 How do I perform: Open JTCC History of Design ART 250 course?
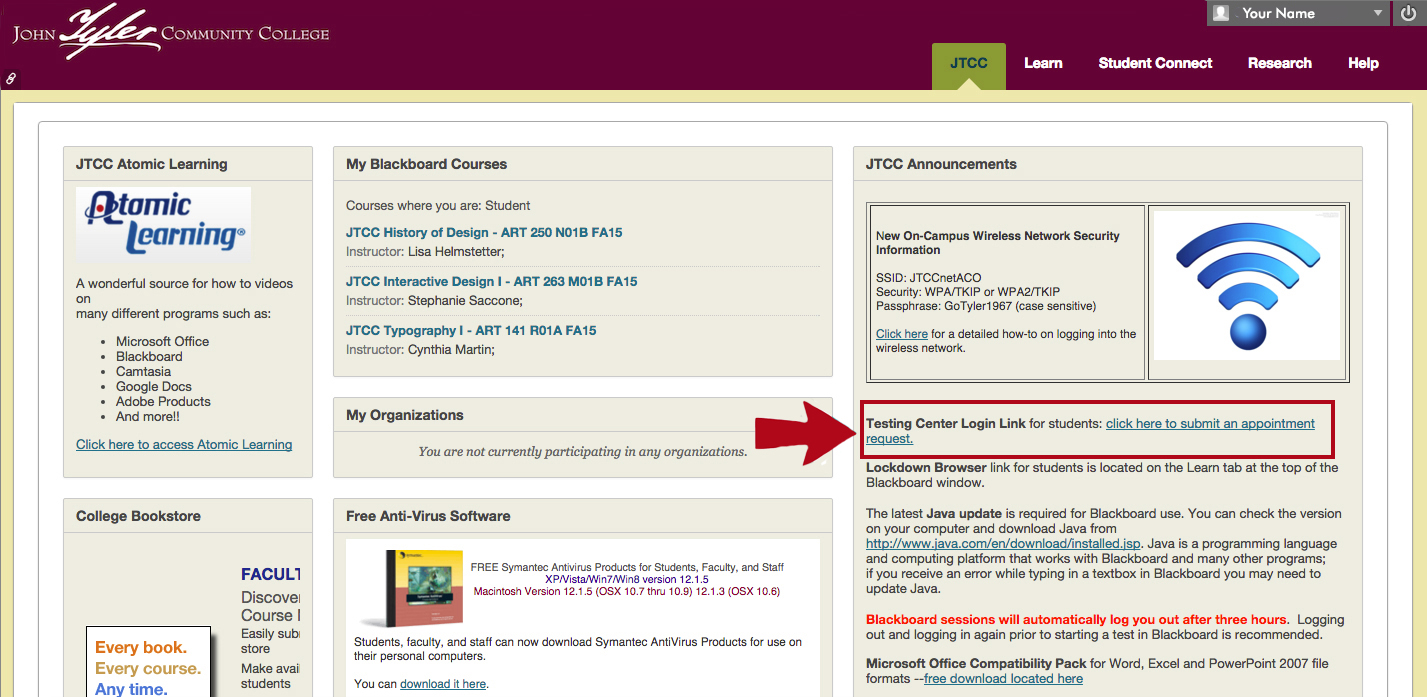point(484,233)
